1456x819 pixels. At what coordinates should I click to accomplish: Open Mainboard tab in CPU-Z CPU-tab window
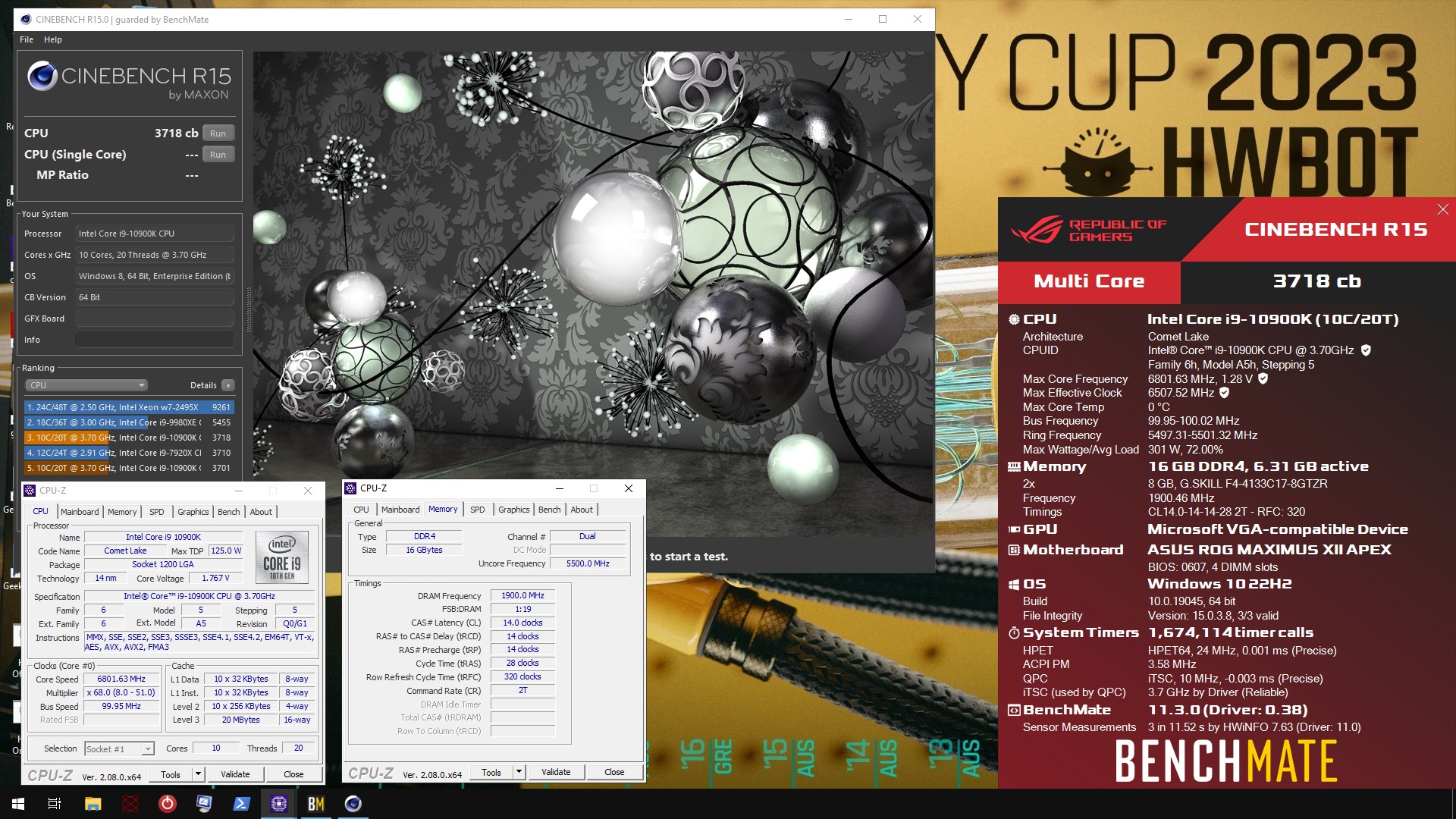80,512
